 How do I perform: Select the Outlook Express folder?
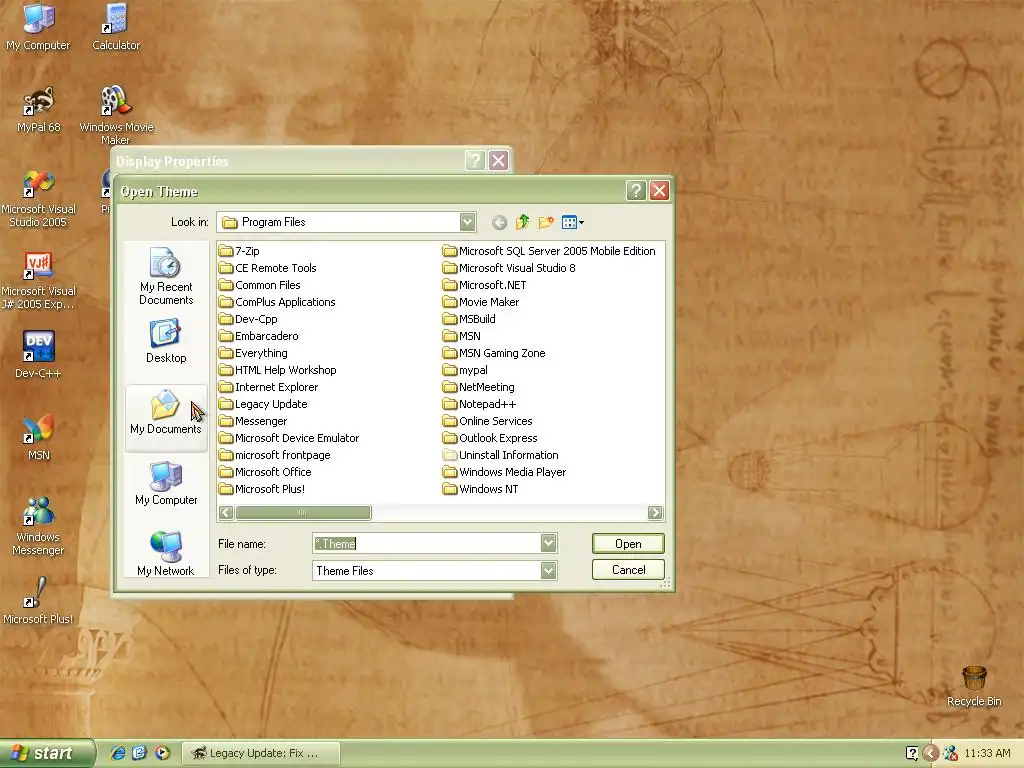[x=490, y=438]
